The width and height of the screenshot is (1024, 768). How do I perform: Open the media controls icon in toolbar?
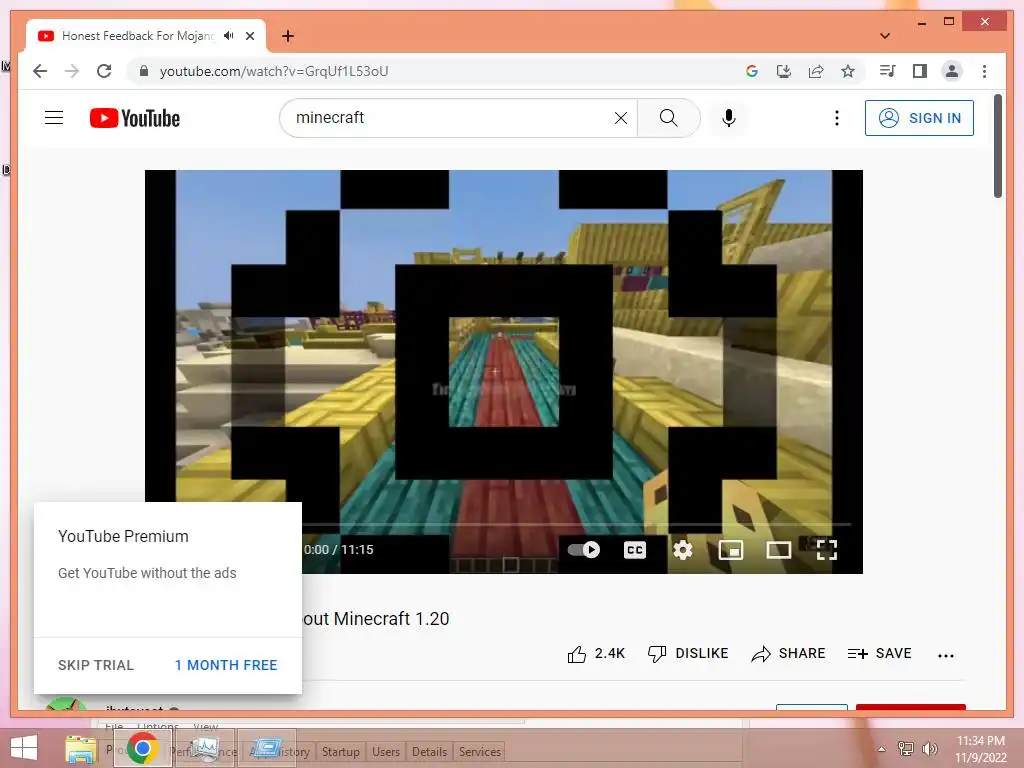coord(888,71)
